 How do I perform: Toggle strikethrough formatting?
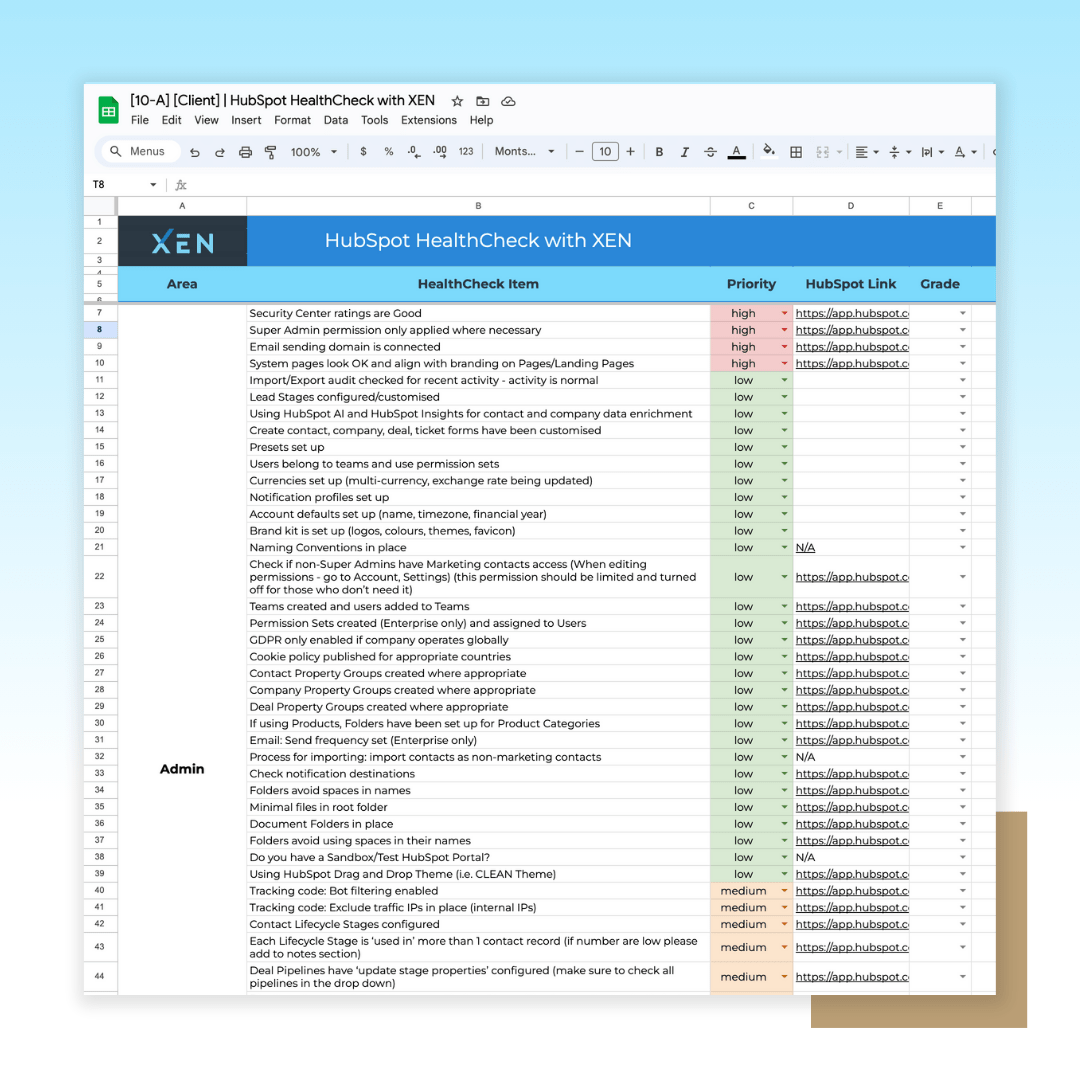[x=710, y=152]
